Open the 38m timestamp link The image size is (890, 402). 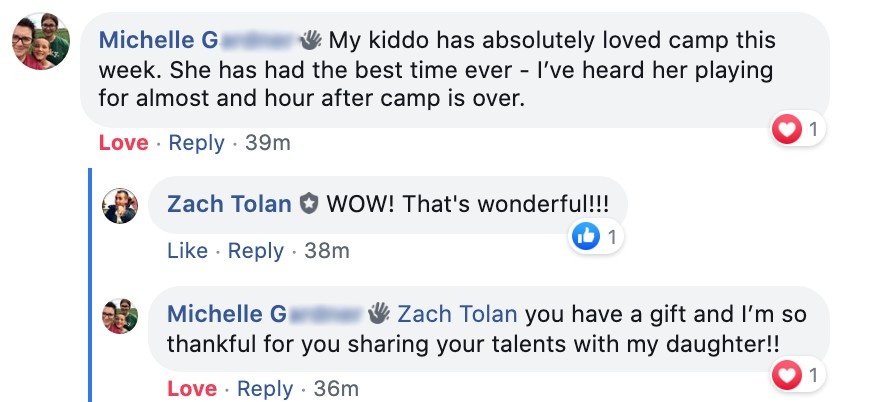click(327, 251)
